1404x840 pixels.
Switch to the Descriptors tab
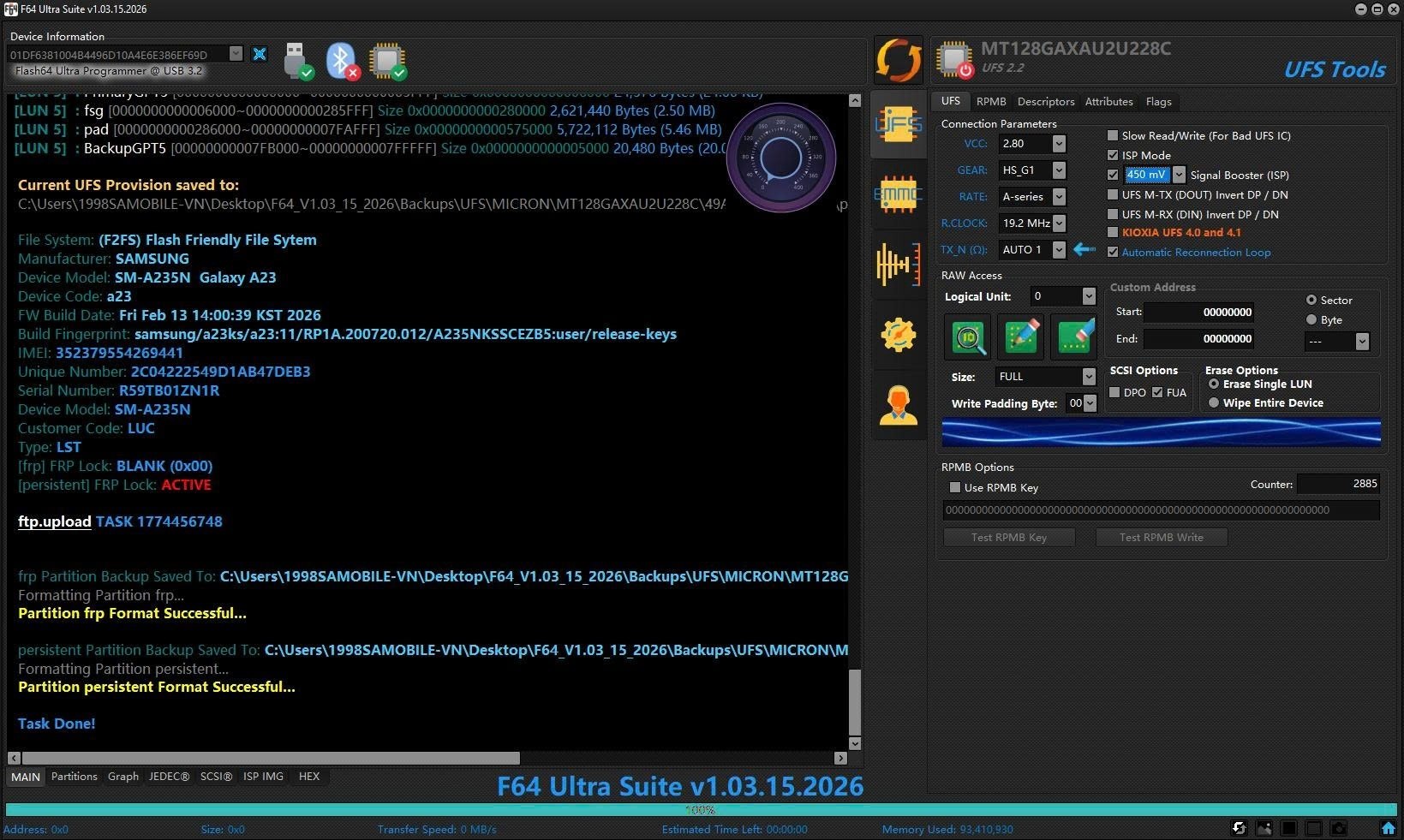click(x=1046, y=101)
